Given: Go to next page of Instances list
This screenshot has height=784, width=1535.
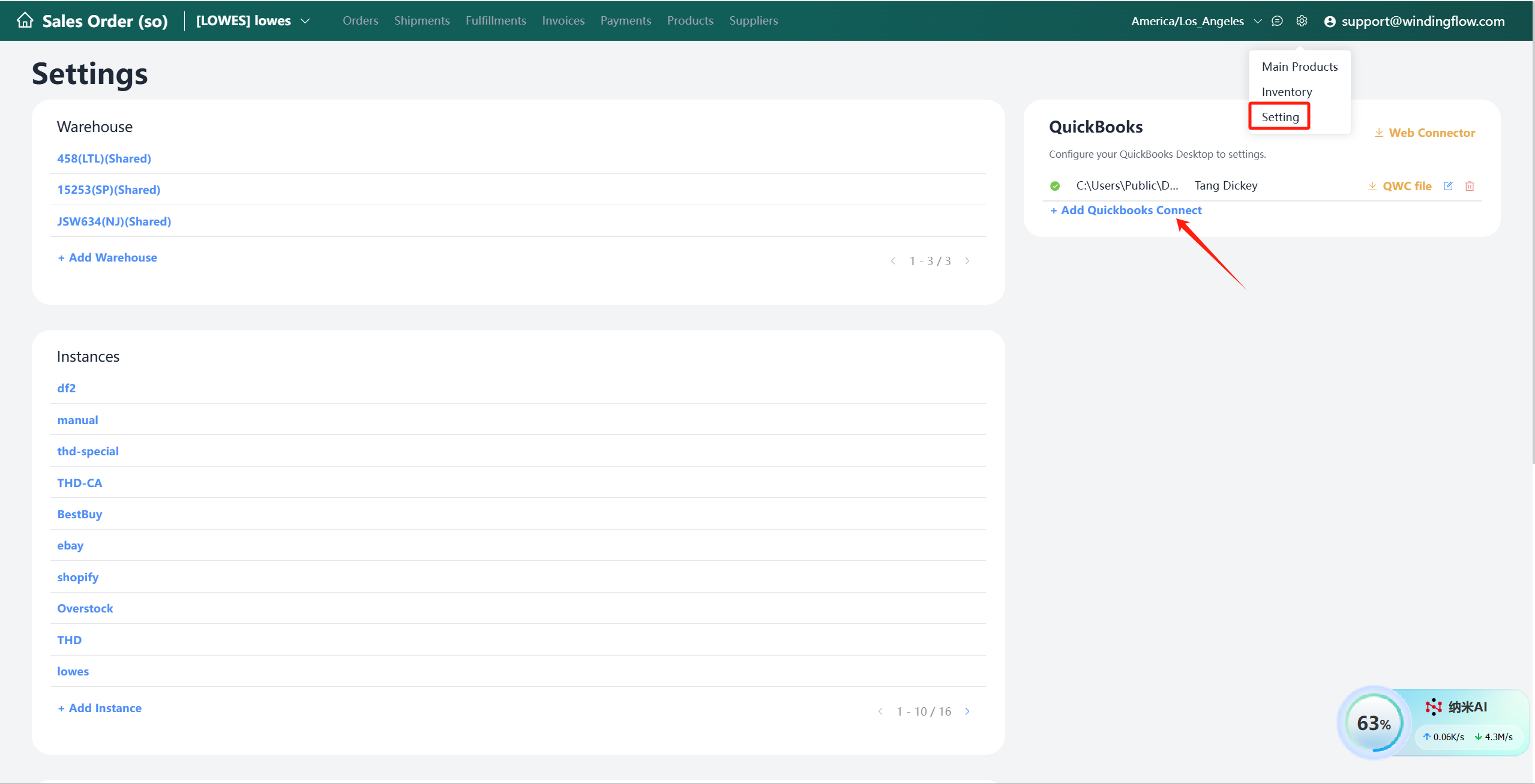Looking at the screenshot, I should (x=967, y=711).
